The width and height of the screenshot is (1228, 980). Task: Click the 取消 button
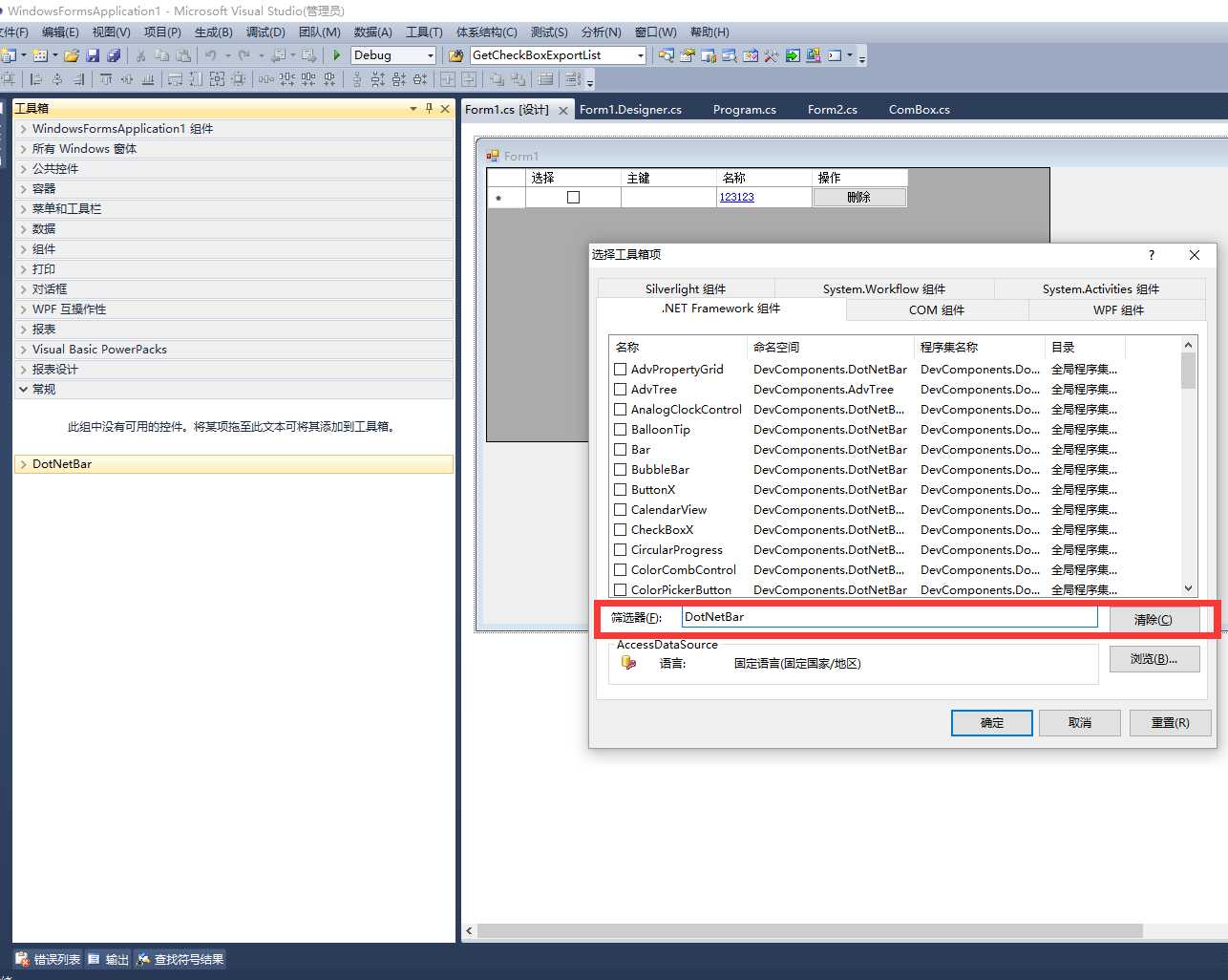(1080, 723)
